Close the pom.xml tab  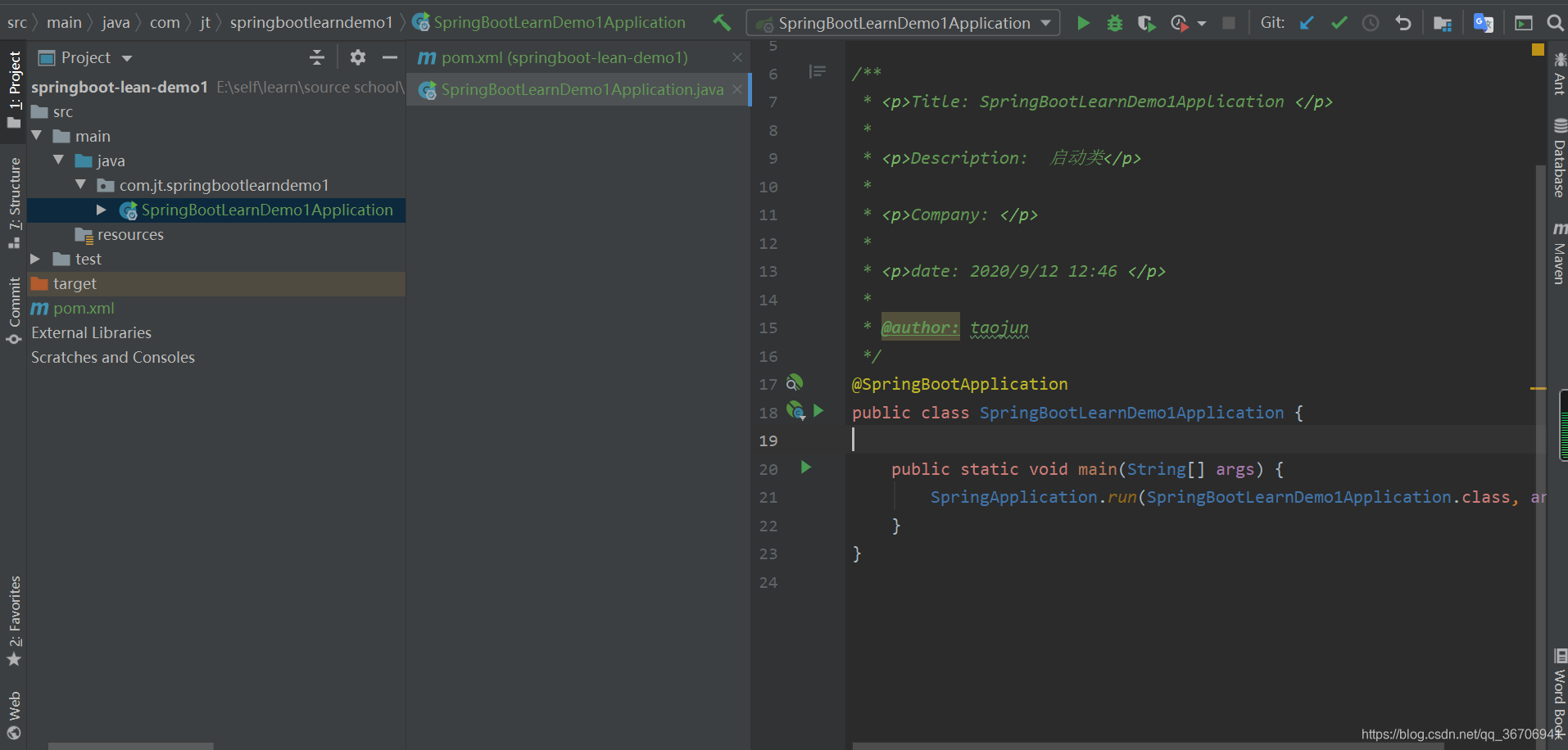pyautogui.click(x=737, y=57)
